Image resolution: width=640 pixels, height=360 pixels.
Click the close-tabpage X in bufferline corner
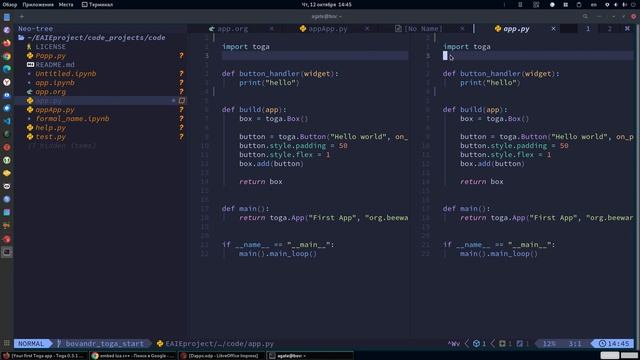[627, 29]
